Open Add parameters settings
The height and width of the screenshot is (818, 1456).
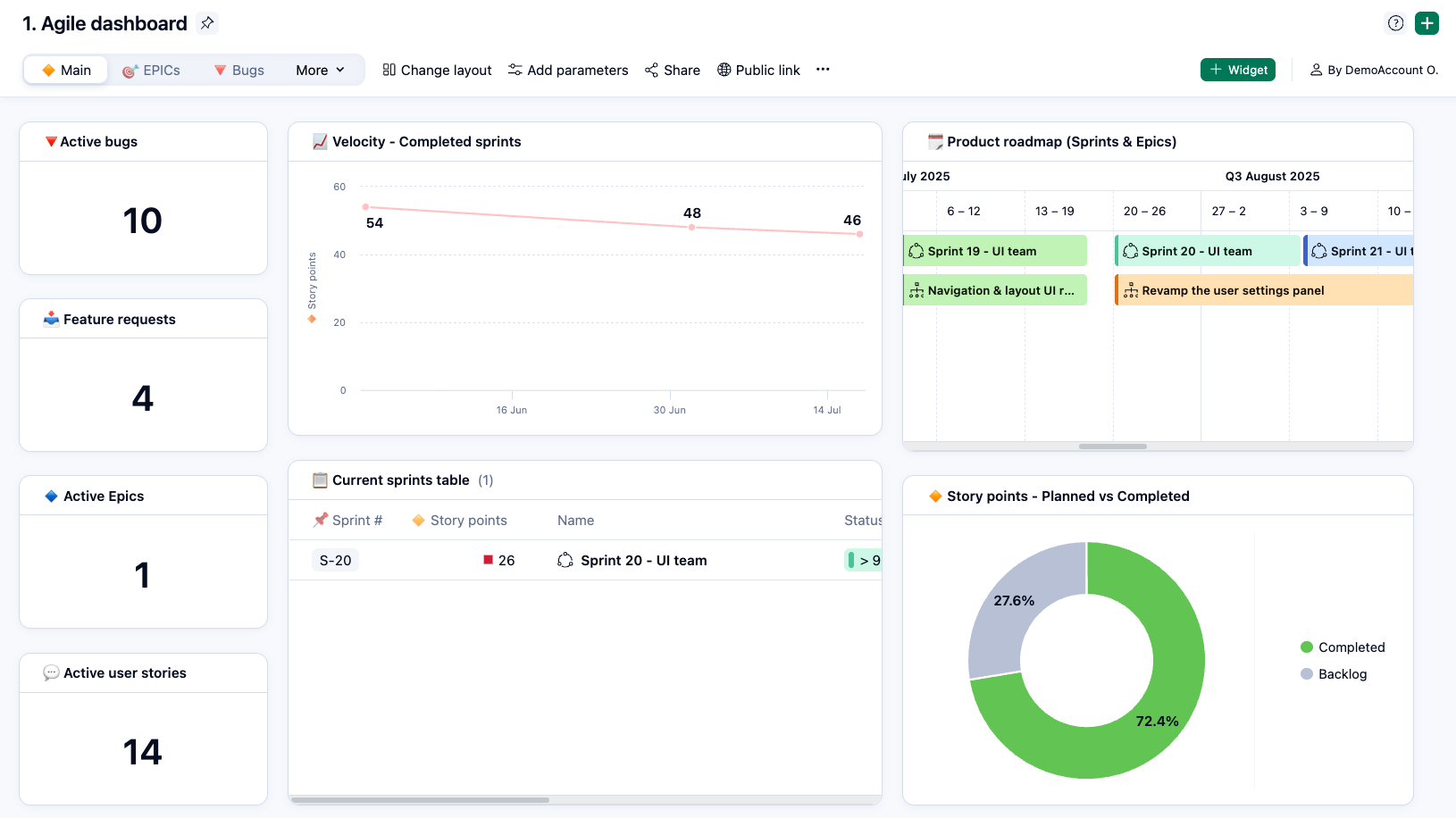pos(568,70)
